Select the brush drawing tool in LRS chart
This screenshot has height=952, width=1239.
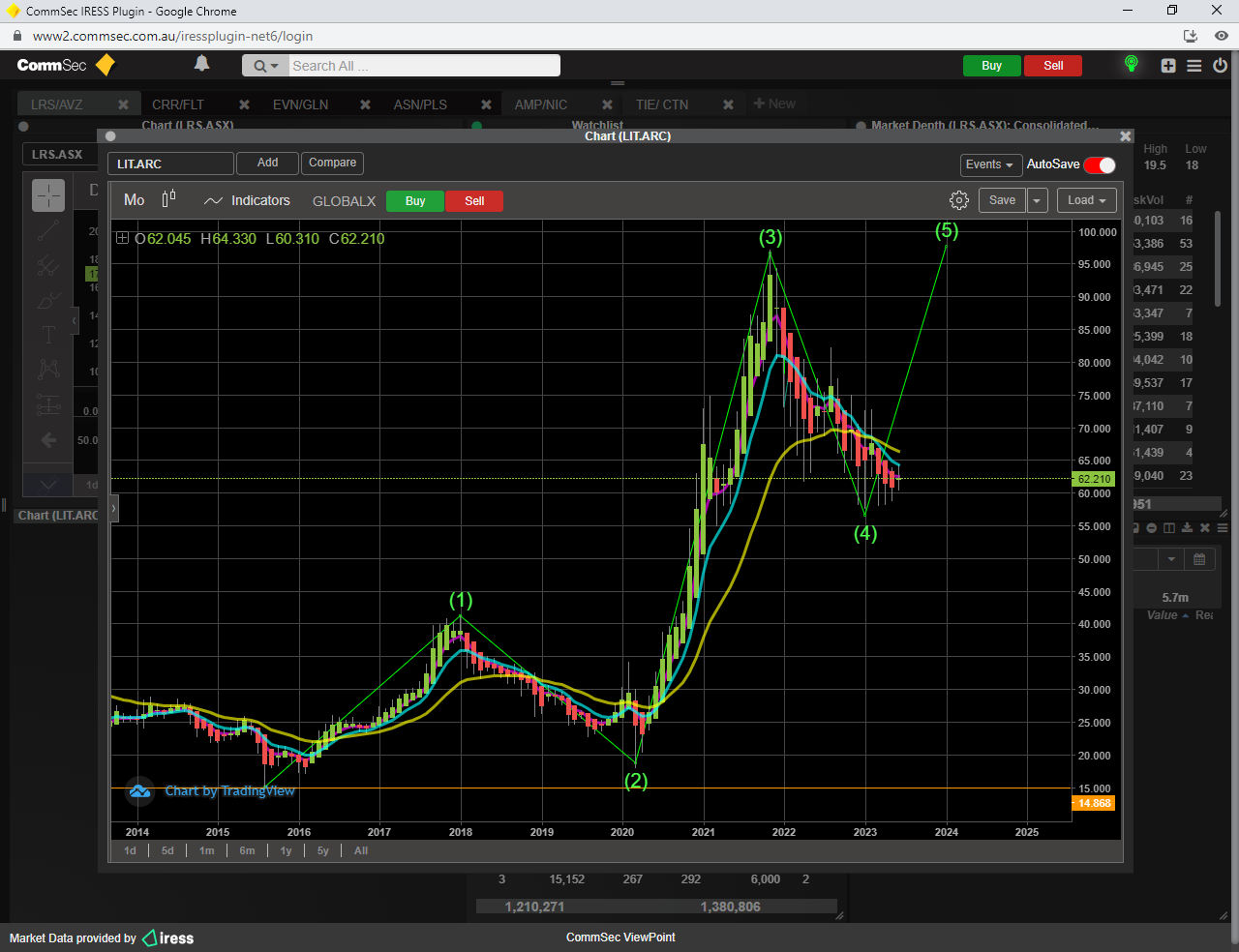click(48, 300)
